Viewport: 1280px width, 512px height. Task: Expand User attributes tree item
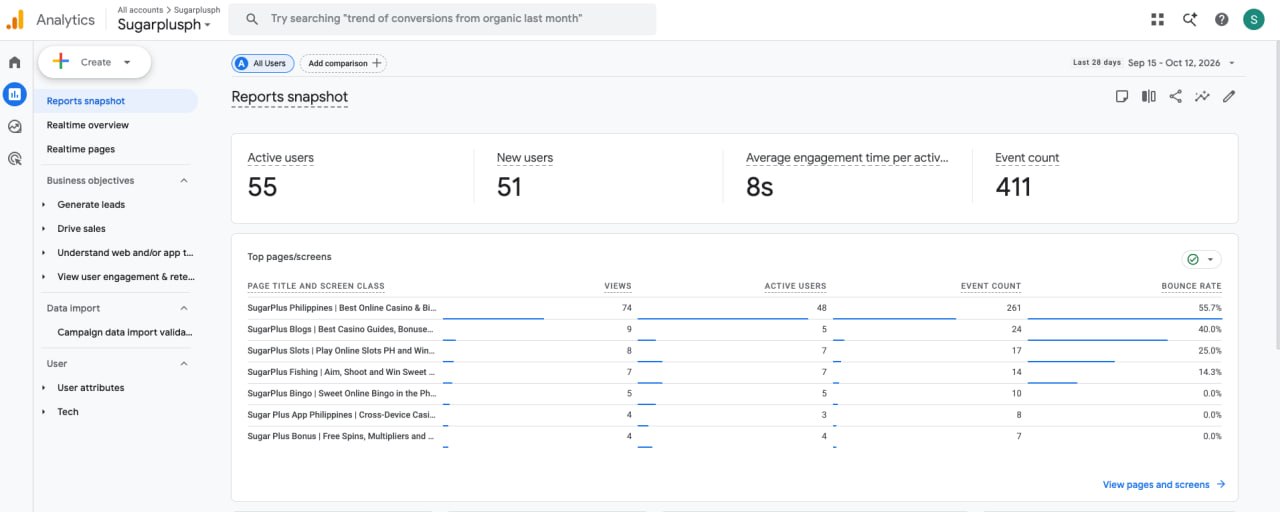[43, 388]
